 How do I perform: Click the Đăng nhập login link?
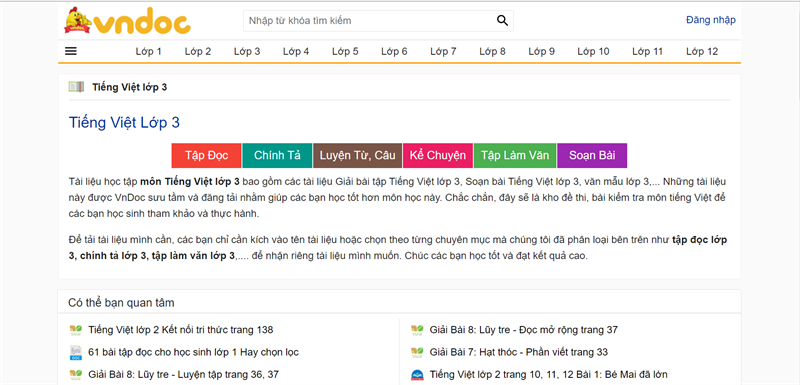(711, 20)
